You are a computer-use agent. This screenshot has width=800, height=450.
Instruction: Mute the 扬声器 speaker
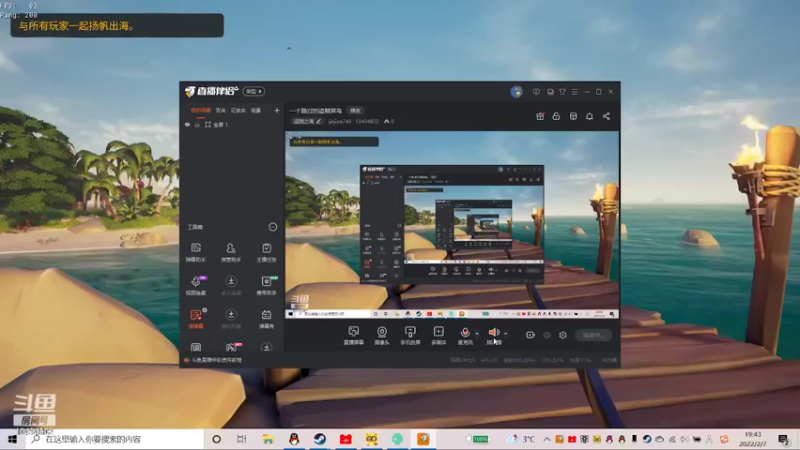[493, 335]
